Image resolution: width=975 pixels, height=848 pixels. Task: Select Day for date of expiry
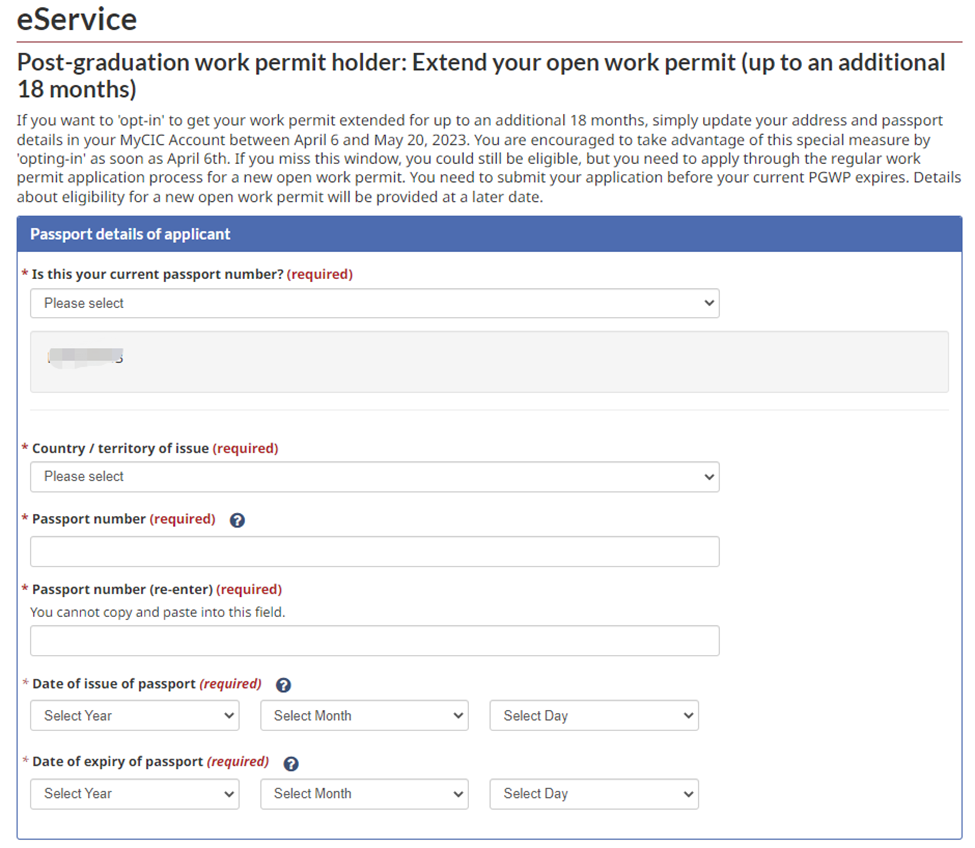(594, 794)
